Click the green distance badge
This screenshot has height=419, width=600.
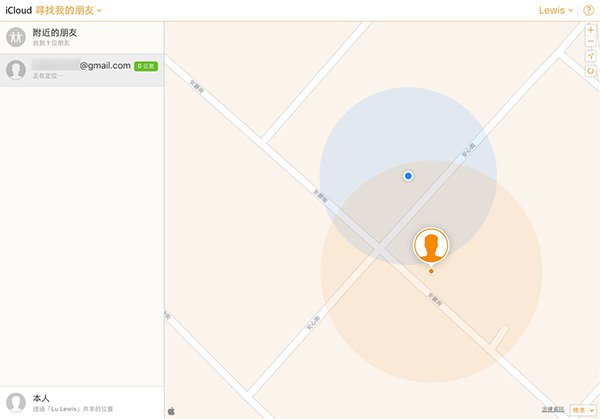click(x=146, y=66)
